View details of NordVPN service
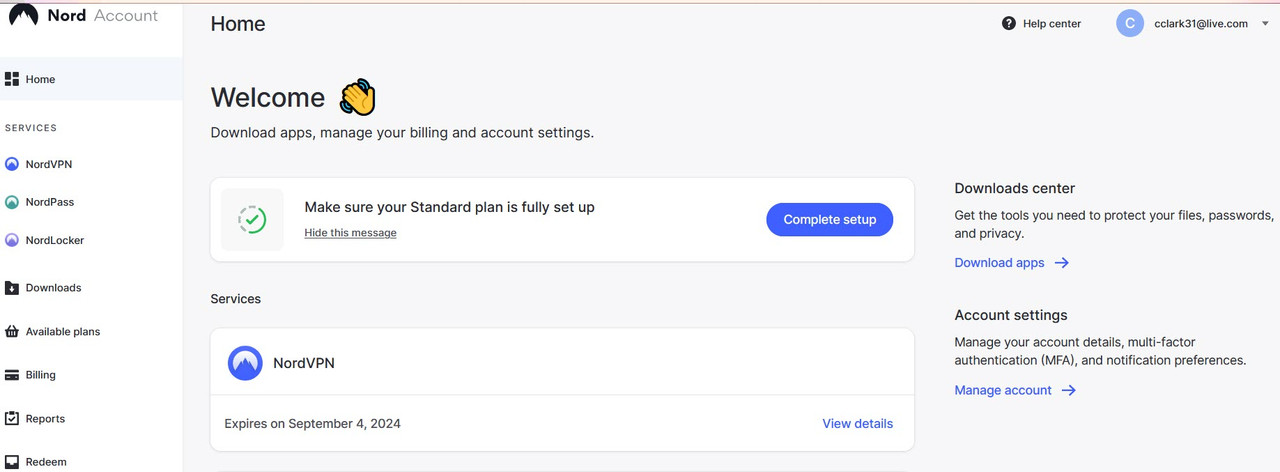1280x472 pixels. 857,423
